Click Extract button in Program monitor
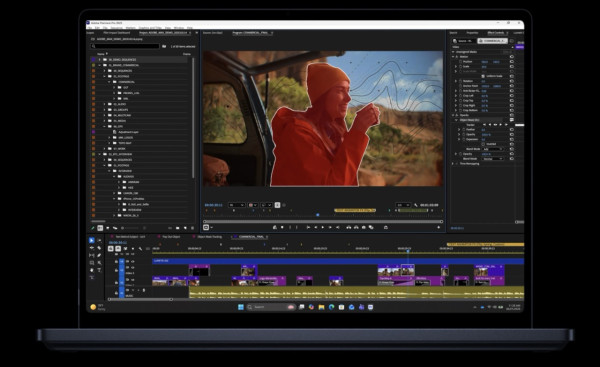This screenshot has width=600, height=367. point(356,227)
